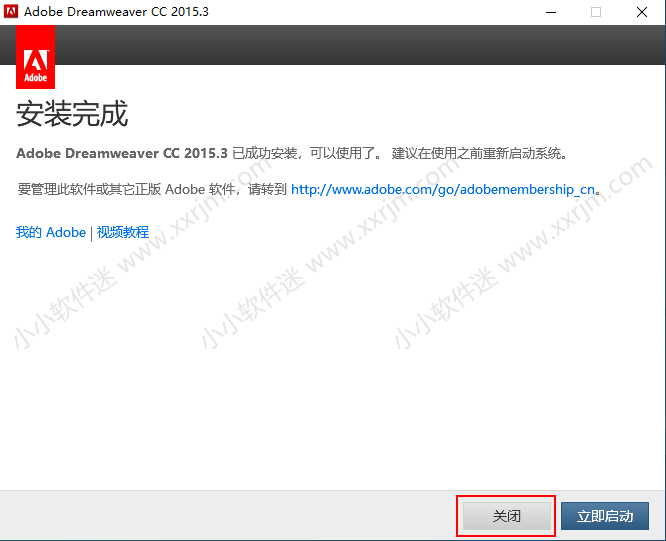Image resolution: width=666 pixels, height=541 pixels.
Task: Launch Dreamweaver with the 立即启动 button
Action: click(605, 516)
